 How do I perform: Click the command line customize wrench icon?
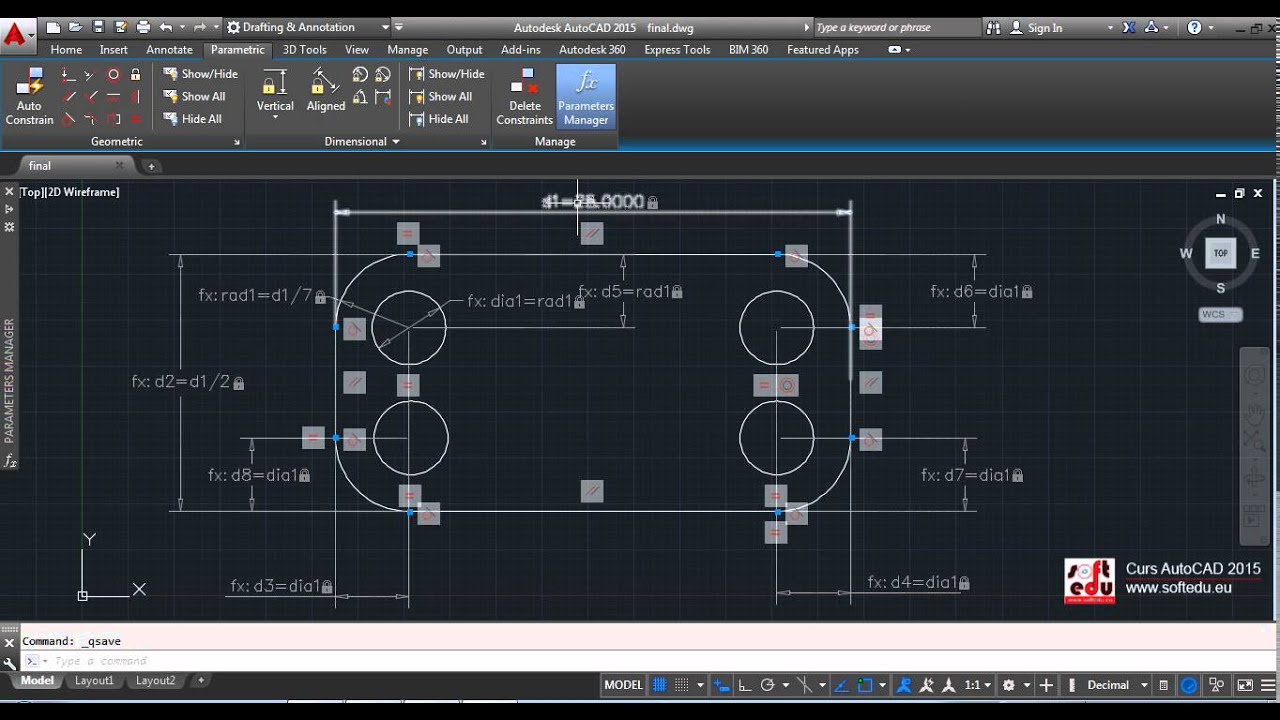click(x=10, y=662)
